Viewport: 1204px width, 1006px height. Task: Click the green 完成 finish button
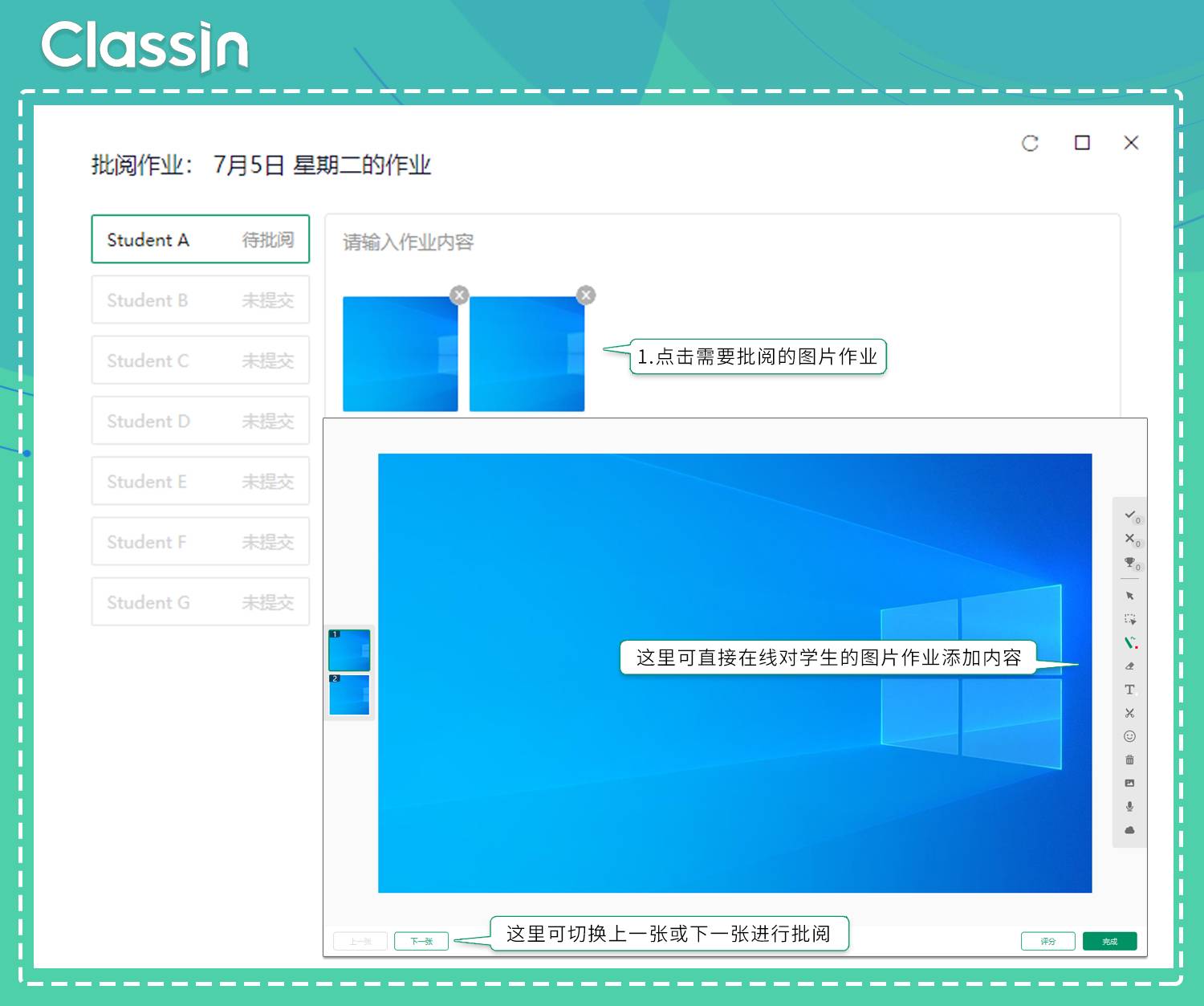[1109, 941]
